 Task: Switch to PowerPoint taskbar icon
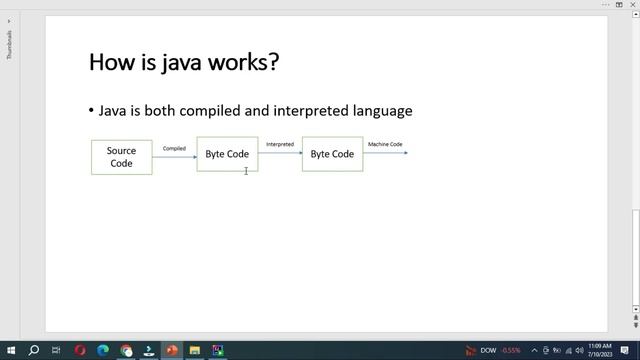pyautogui.click(x=172, y=350)
